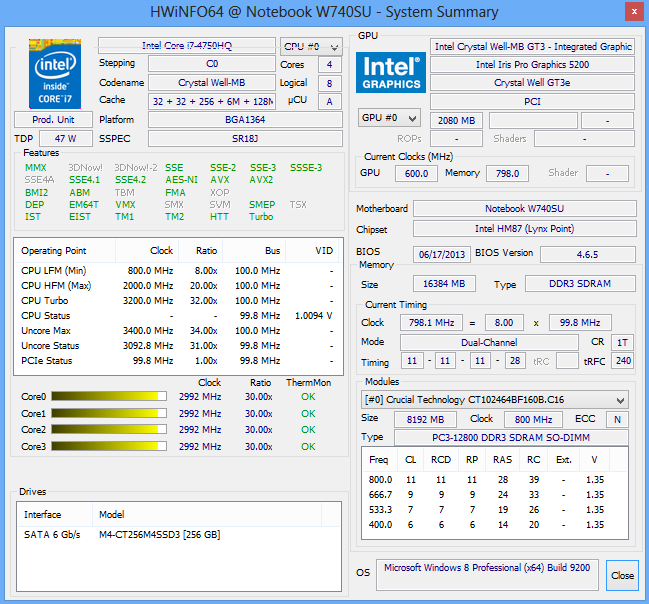Click the Core0 clock 2992 MHz value

[x=200, y=397]
